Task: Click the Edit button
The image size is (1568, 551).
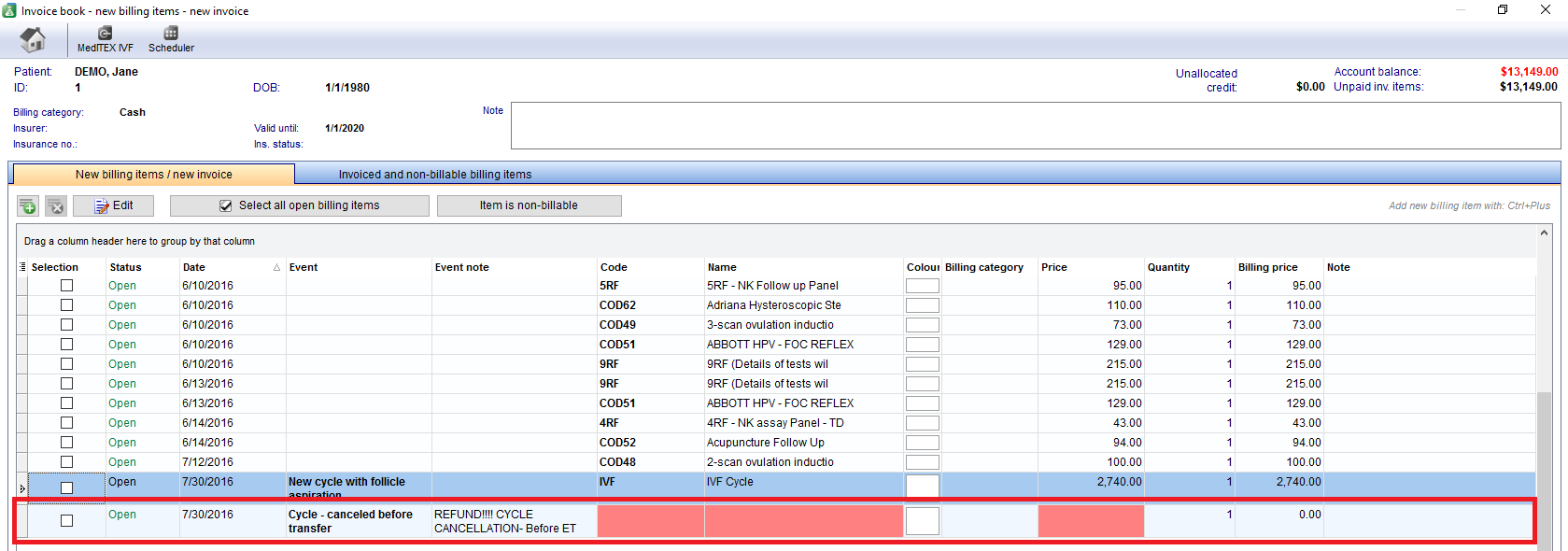Action: point(113,205)
